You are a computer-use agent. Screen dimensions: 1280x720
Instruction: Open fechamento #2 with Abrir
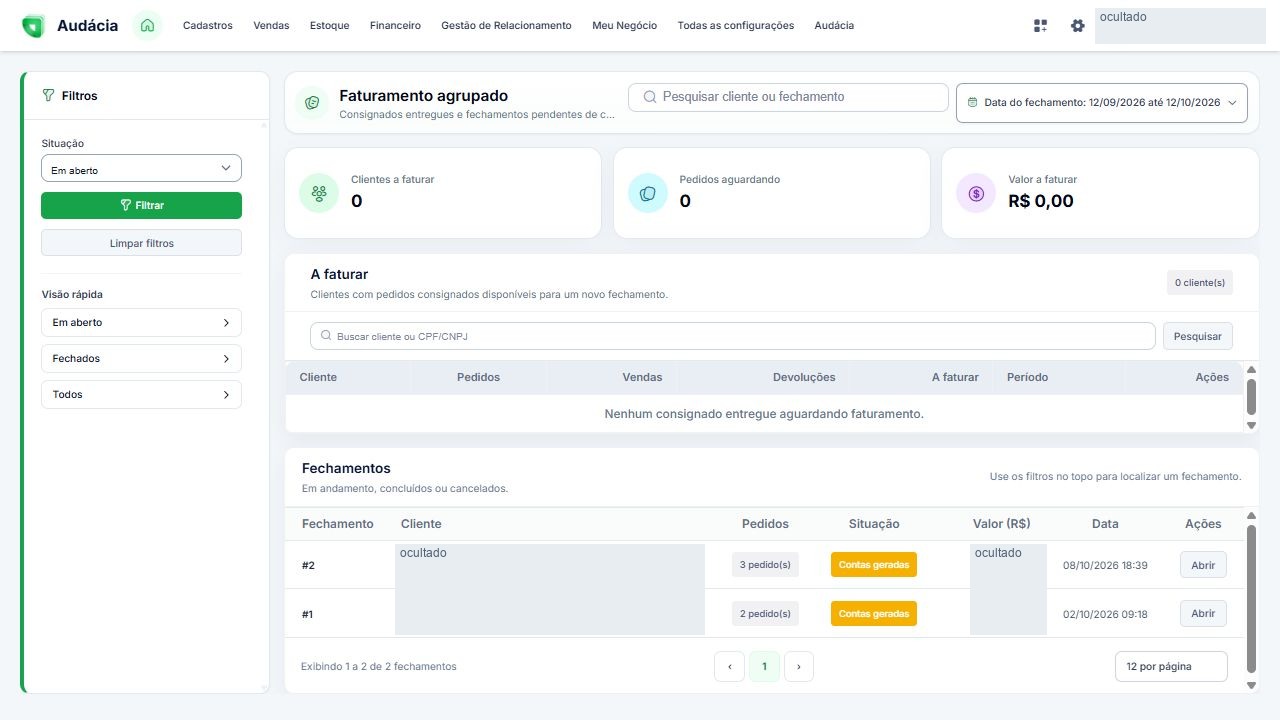coord(1203,565)
